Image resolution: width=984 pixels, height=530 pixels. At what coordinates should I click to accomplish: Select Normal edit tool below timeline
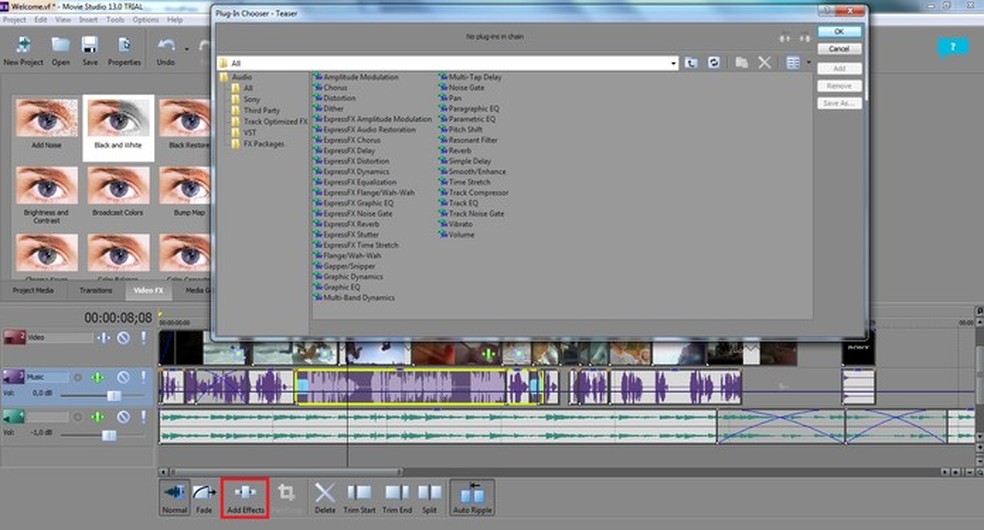click(x=174, y=498)
